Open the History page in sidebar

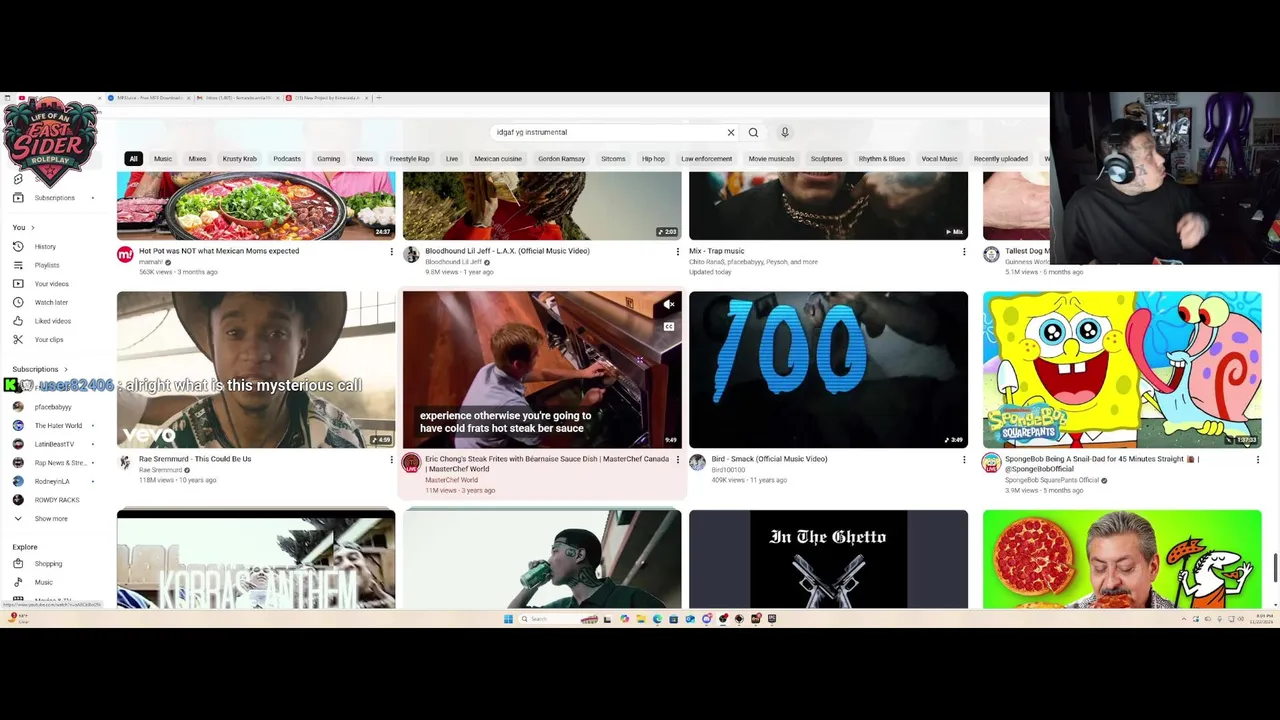tap(45, 246)
